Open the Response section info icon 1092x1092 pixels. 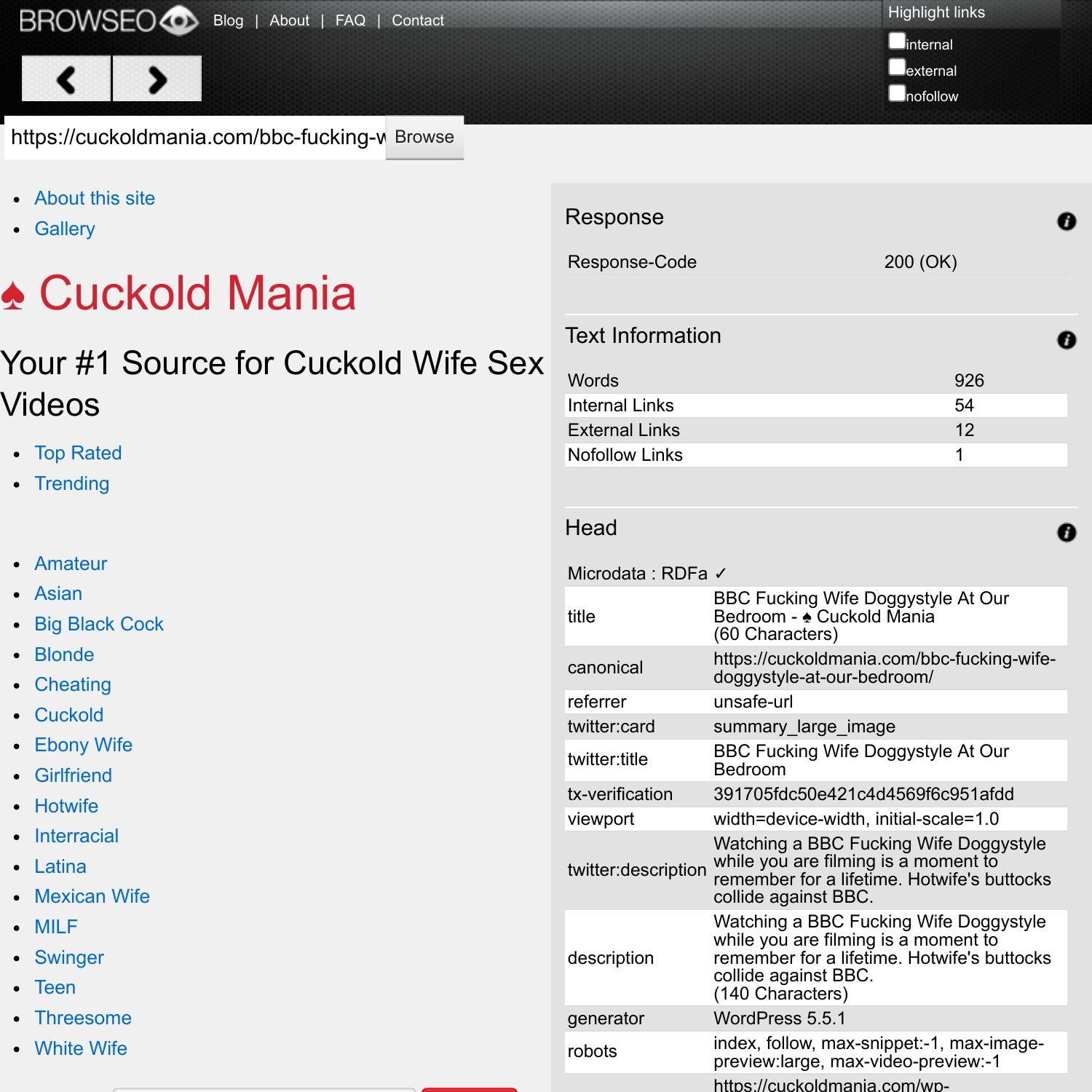click(1066, 221)
